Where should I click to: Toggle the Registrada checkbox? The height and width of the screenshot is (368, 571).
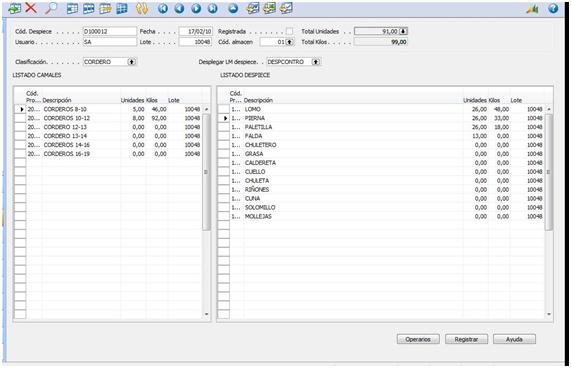(x=289, y=31)
